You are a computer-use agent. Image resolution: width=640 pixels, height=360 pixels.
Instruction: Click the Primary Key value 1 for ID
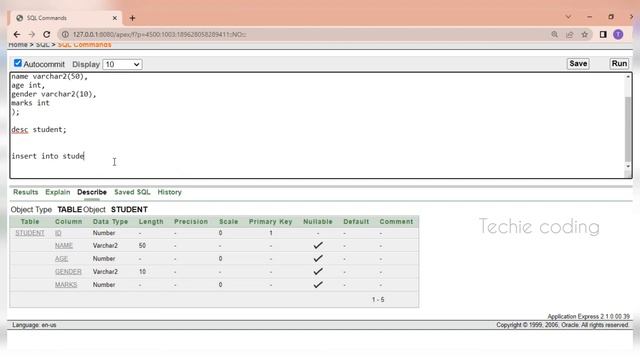[x=271, y=233]
